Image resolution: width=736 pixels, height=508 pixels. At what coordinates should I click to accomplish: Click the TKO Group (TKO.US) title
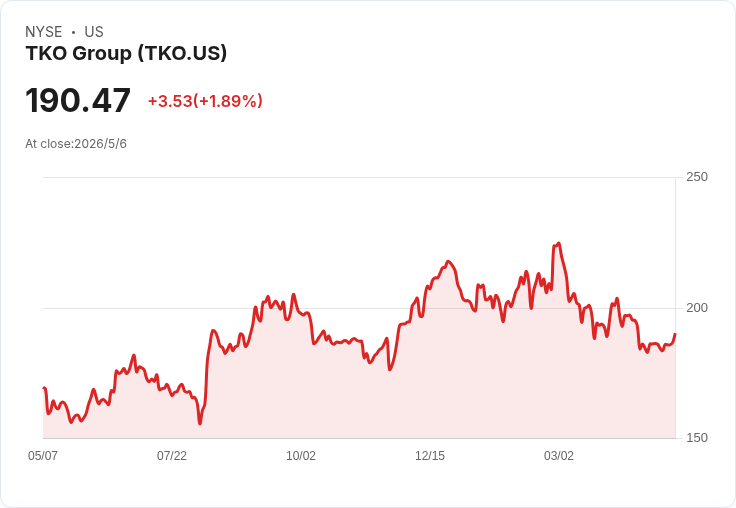126,53
